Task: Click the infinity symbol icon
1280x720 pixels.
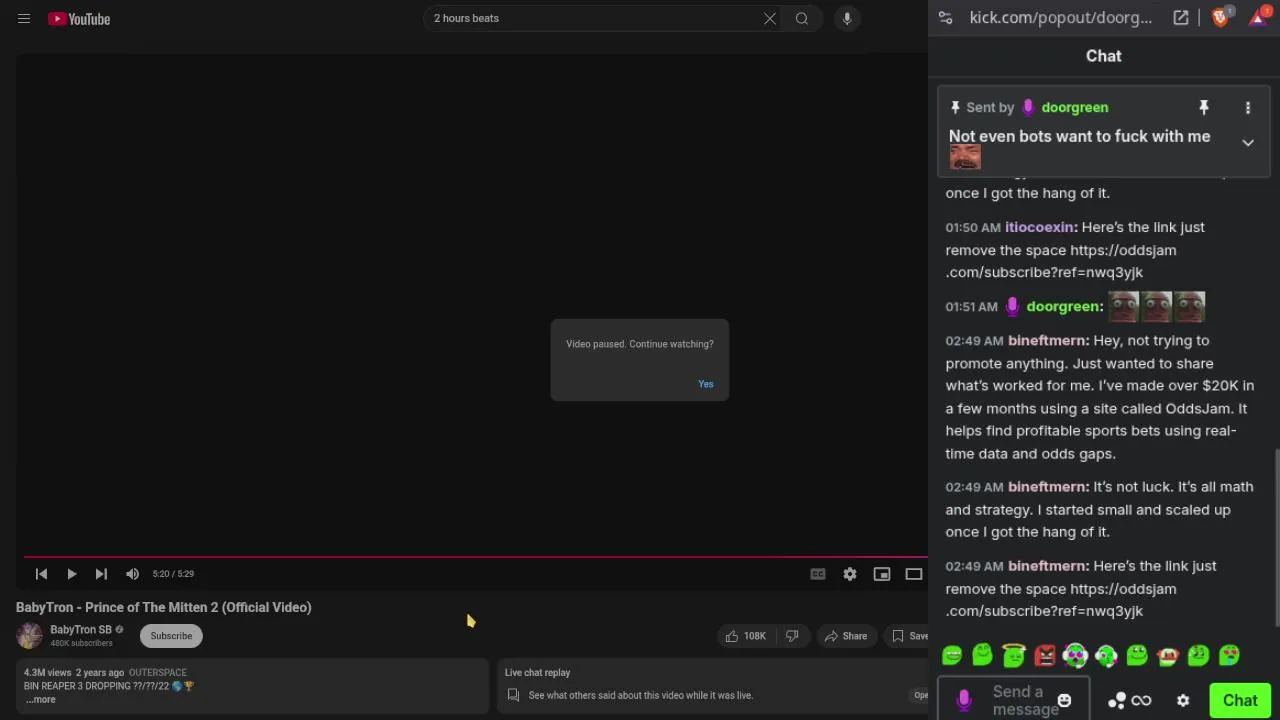Action: (x=1141, y=700)
